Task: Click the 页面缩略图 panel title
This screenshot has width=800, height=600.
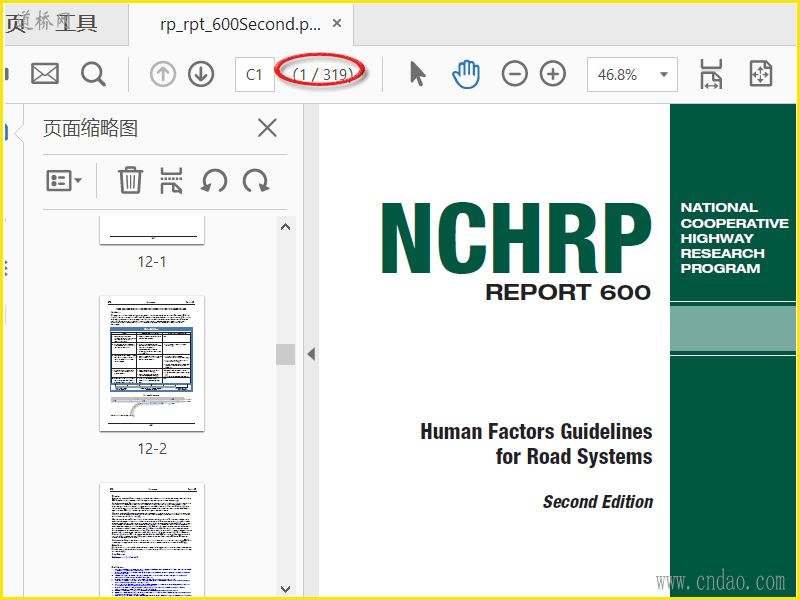Action: pos(90,128)
